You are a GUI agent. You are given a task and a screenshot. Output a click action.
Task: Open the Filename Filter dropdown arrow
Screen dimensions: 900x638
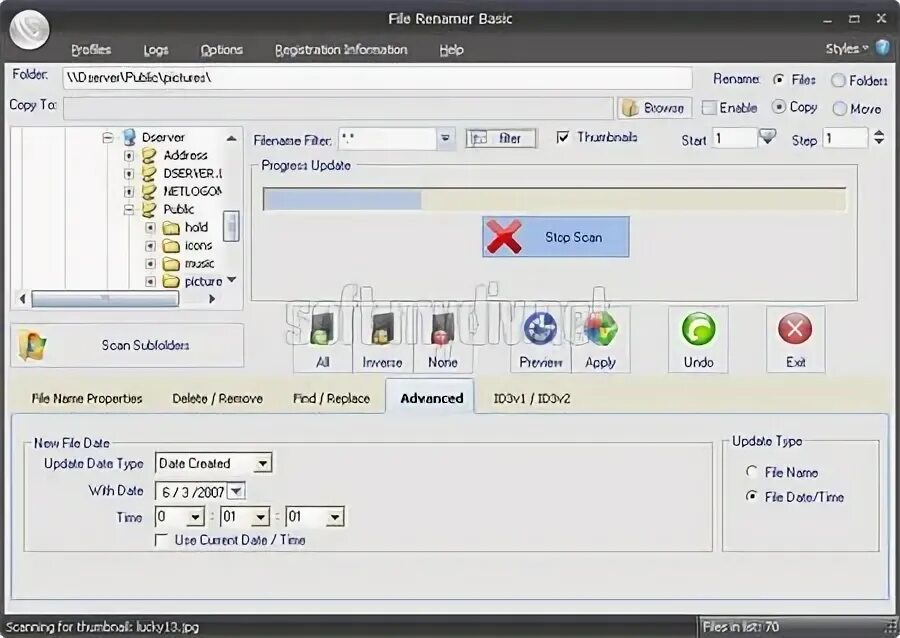[445, 138]
